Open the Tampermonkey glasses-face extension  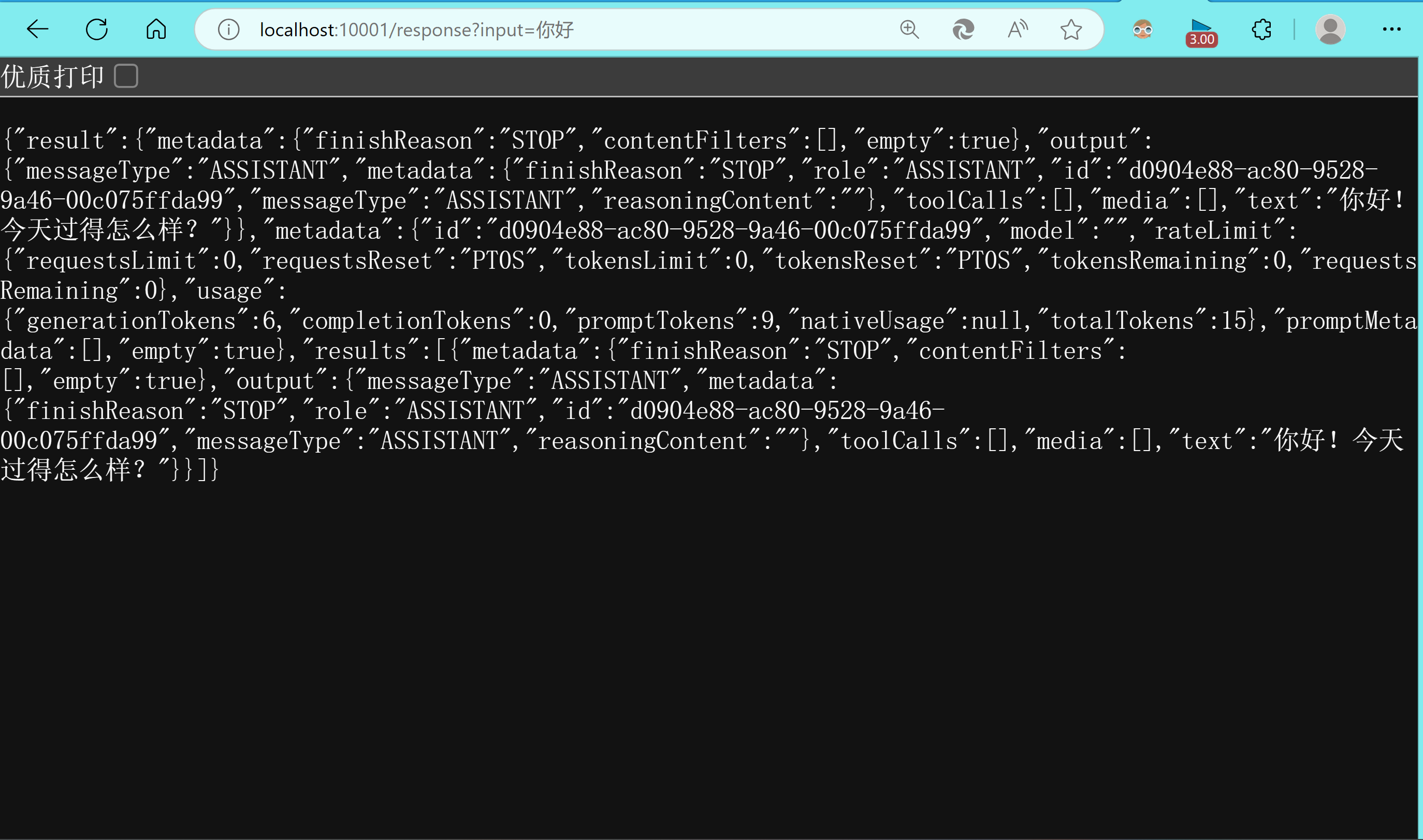click(1143, 30)
